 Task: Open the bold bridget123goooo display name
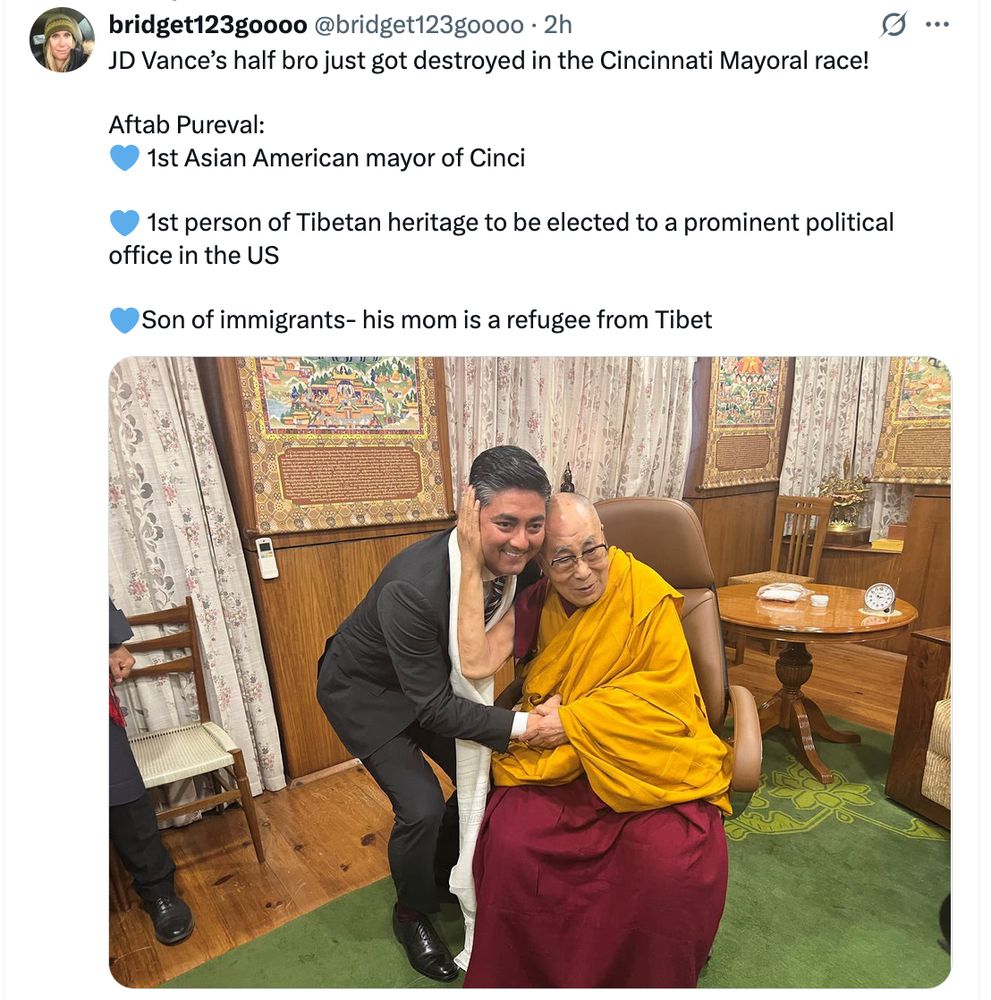tap(208, 25)
